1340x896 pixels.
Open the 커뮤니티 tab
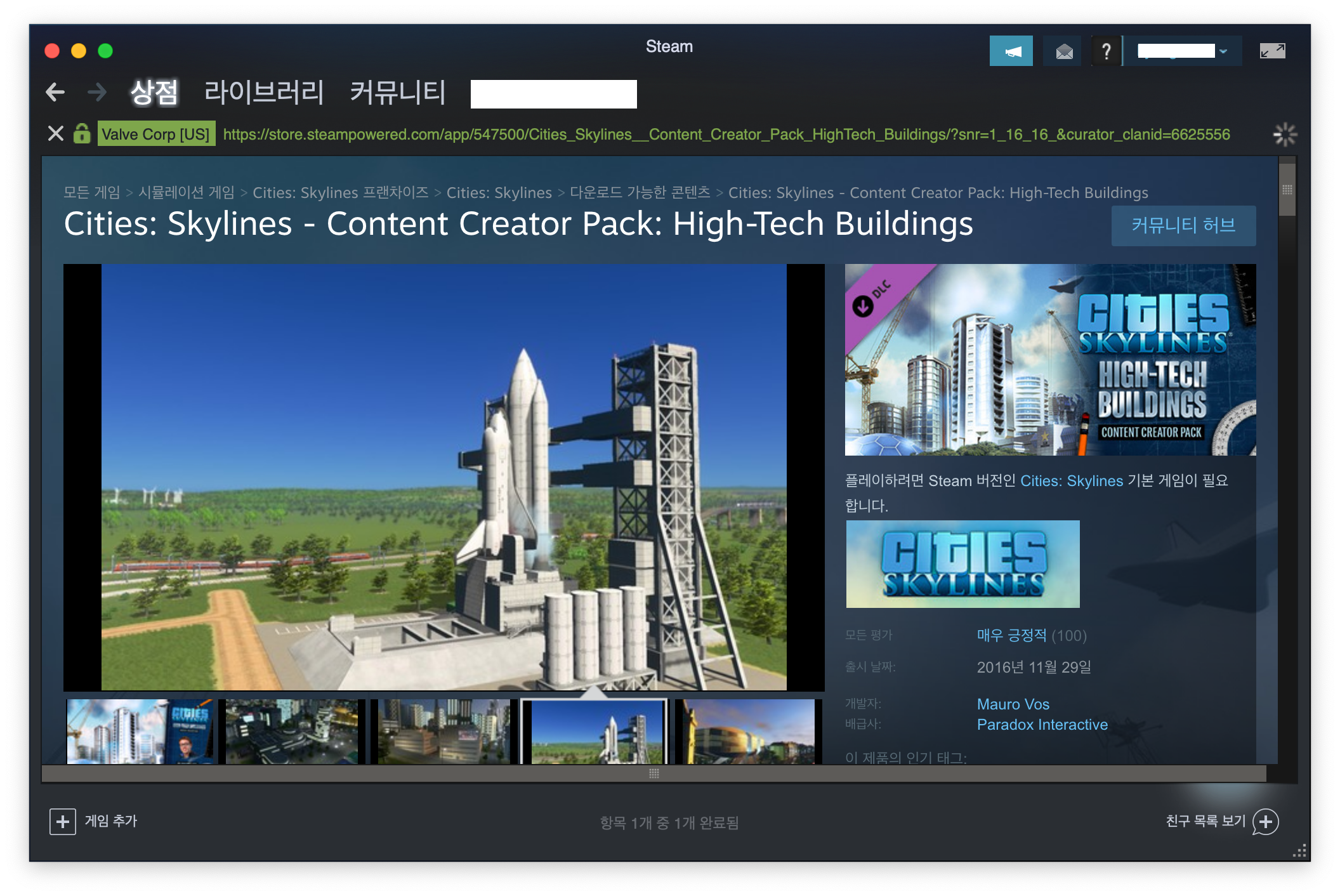[x=398, y=93]
